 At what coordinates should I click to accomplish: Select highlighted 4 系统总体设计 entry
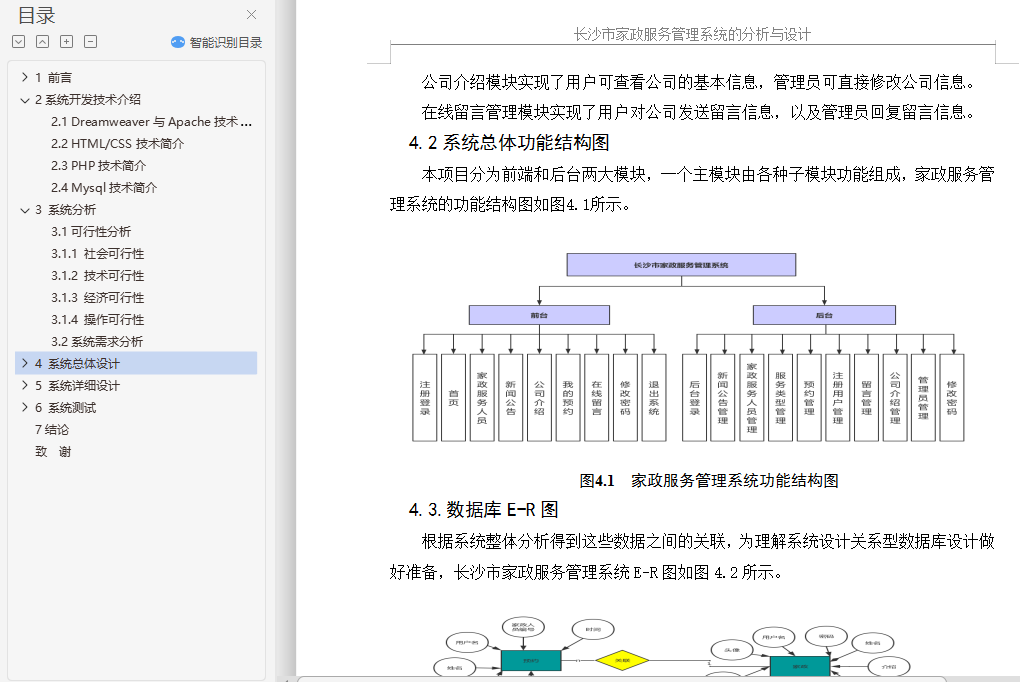(136, 363)
